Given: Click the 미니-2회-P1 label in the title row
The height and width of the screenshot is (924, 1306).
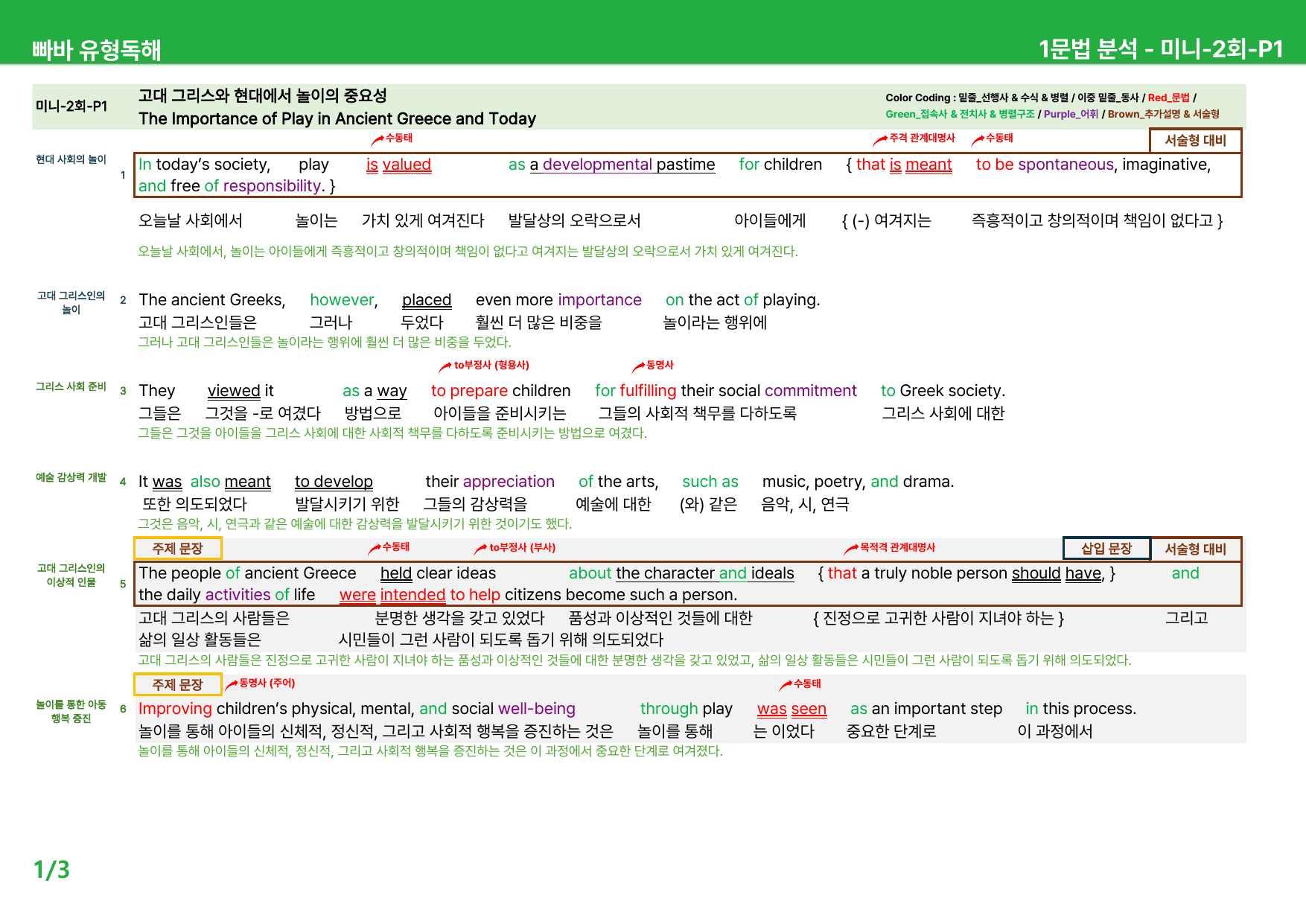Looking at the screenshot, I should 71,106.
